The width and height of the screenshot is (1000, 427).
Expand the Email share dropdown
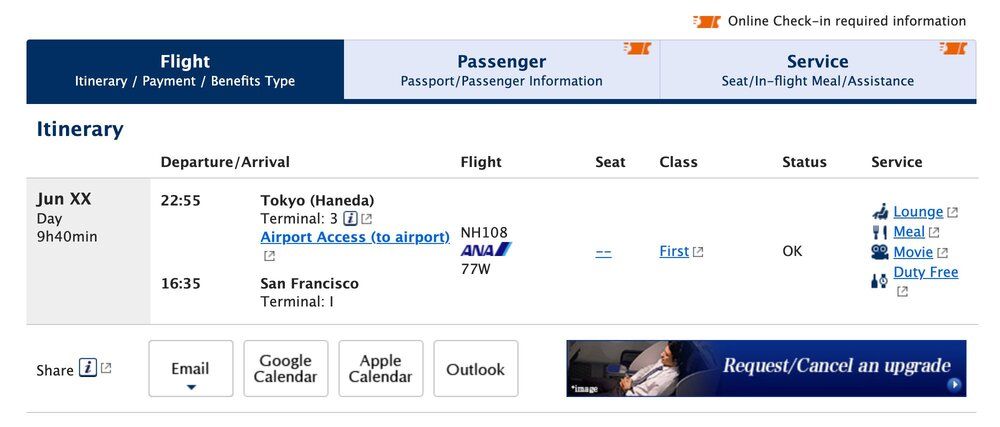(x=190, y=369)
